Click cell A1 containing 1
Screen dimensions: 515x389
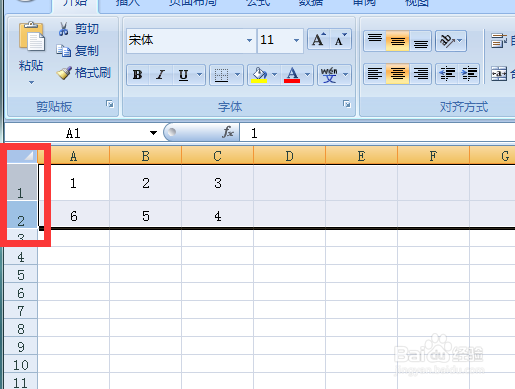click(x=74, y=183)
